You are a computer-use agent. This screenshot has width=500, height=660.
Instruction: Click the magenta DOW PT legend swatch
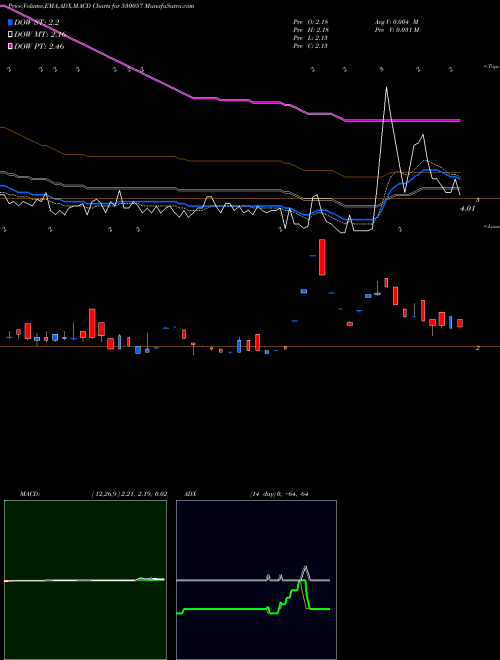11,46
